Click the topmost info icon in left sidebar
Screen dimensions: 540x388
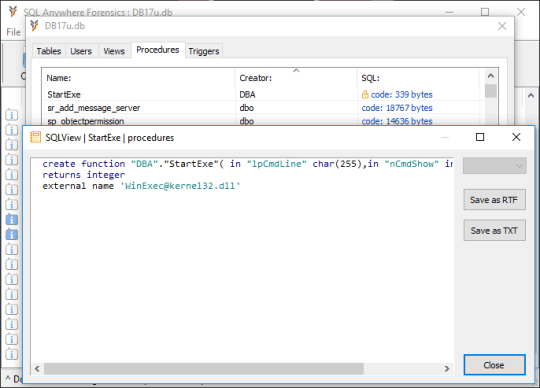click(x=12, y=115)
